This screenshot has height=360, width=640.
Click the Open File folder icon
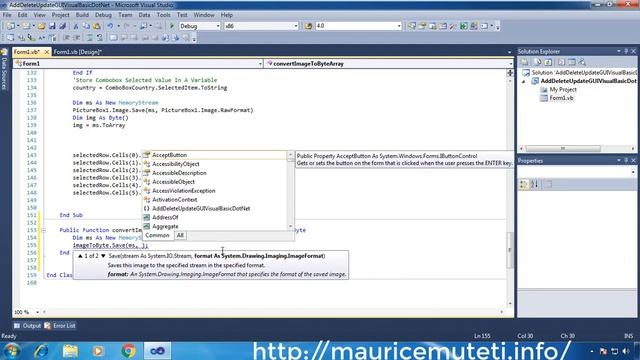click(x=41, y=26)
